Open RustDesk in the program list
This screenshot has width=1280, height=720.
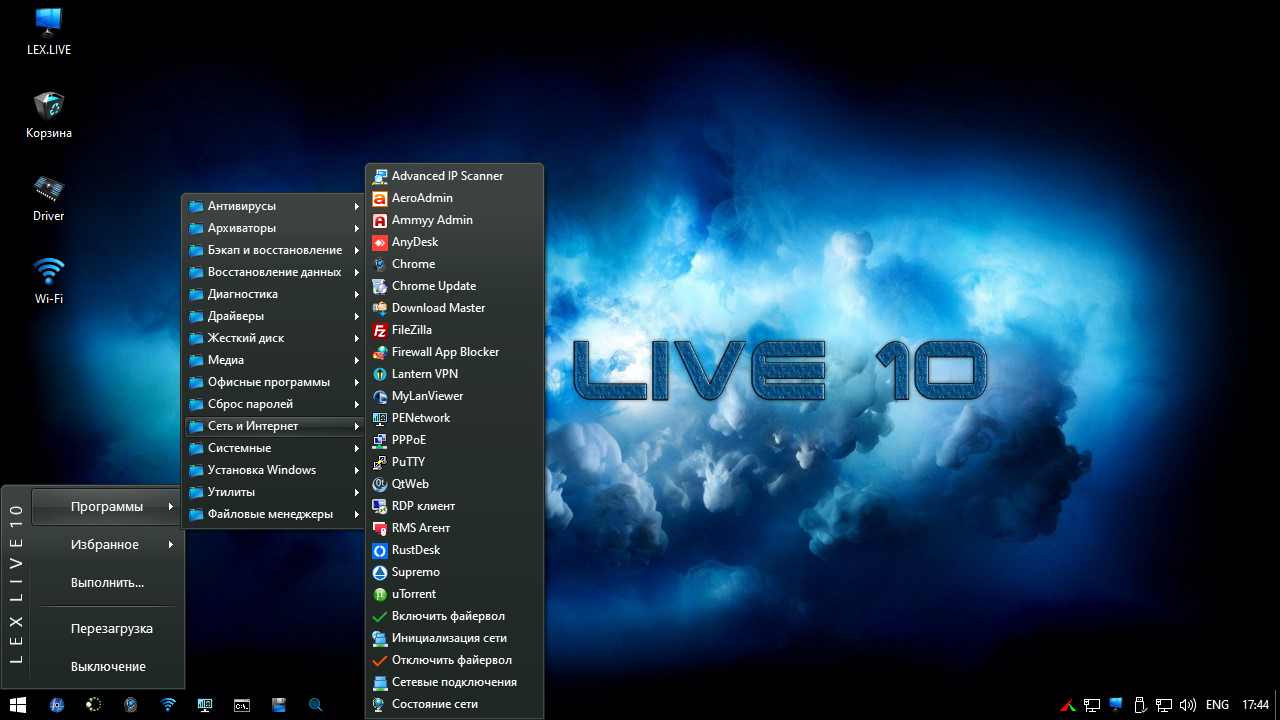(x=415, y=550)
